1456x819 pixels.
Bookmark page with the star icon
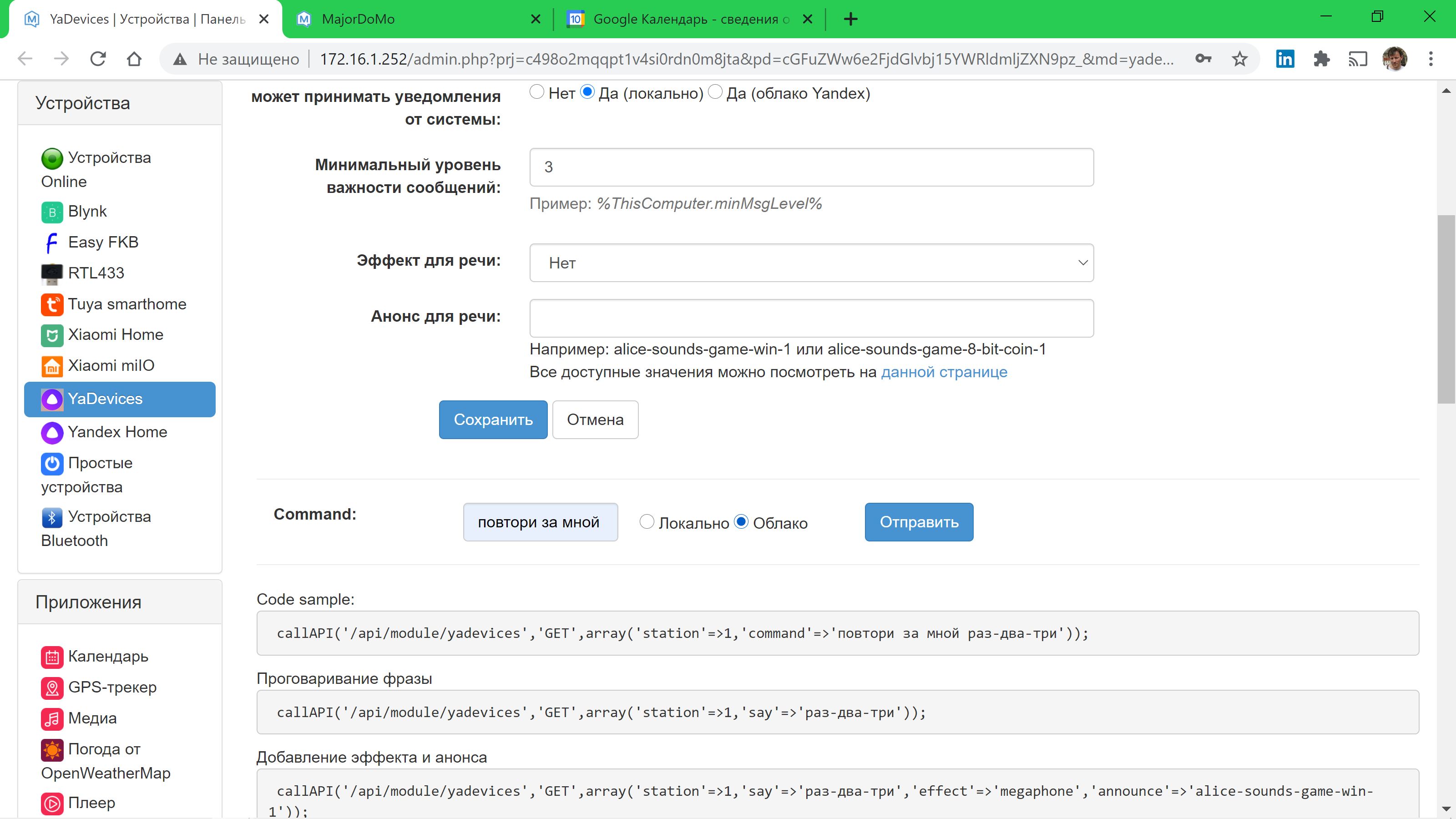pos(1239,59)
